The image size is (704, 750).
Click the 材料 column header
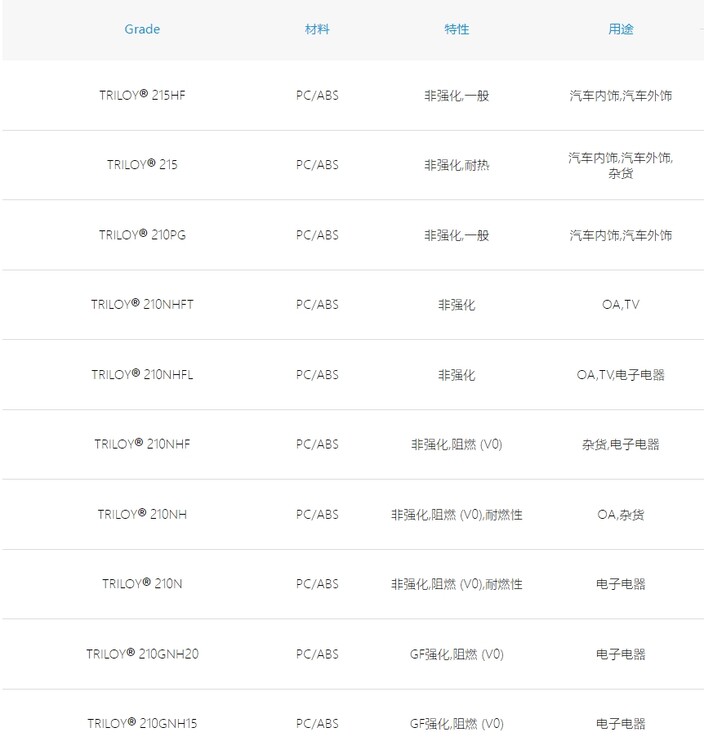317,29
